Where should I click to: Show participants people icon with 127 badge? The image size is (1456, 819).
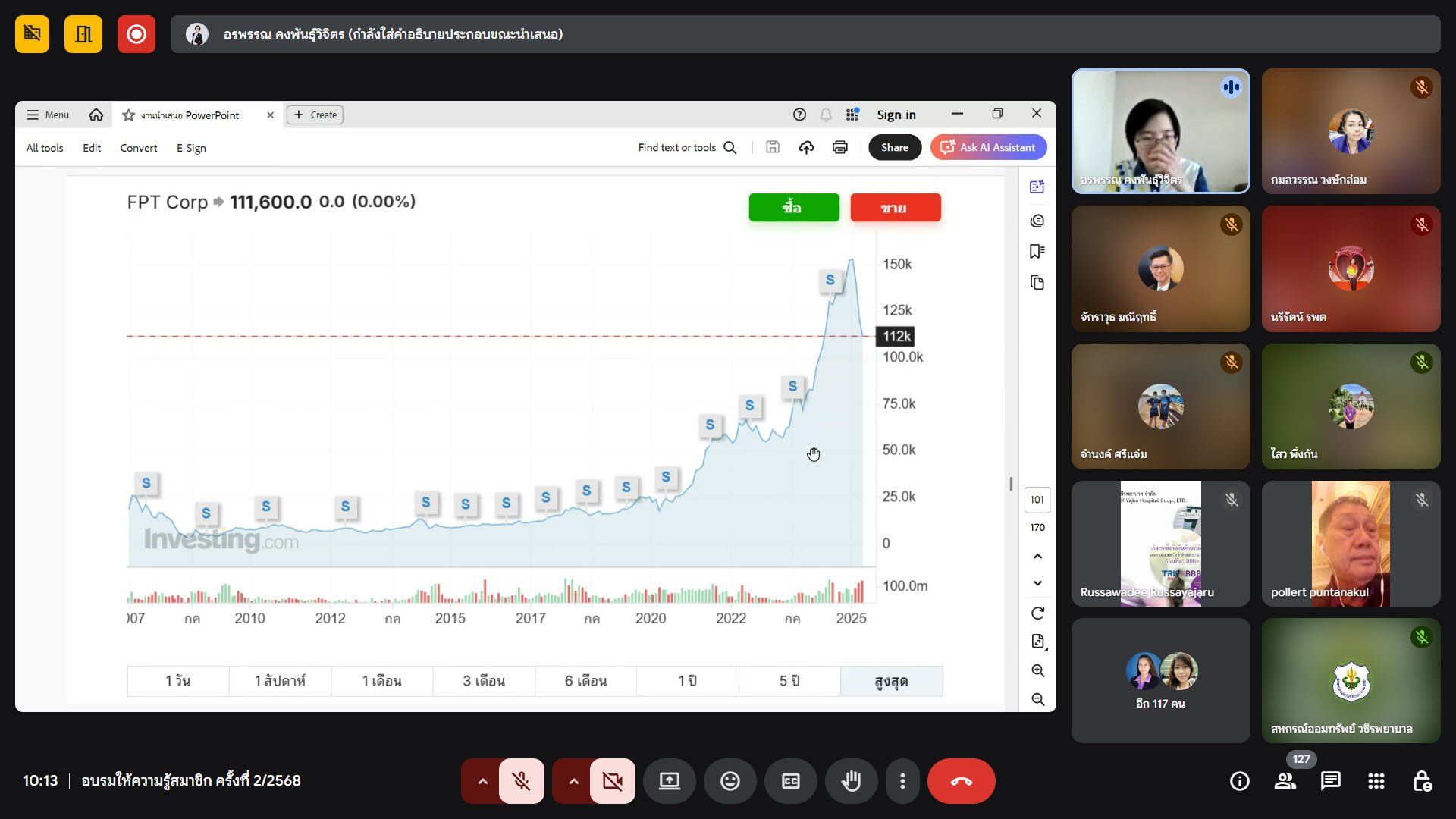coord(1285,781)
